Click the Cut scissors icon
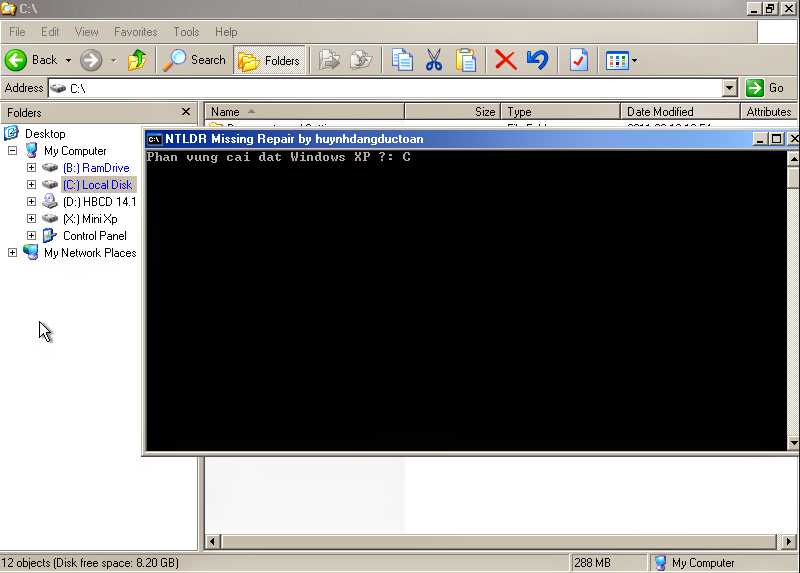The height and width of the screenshot is (573, 800). pos(434,60)
